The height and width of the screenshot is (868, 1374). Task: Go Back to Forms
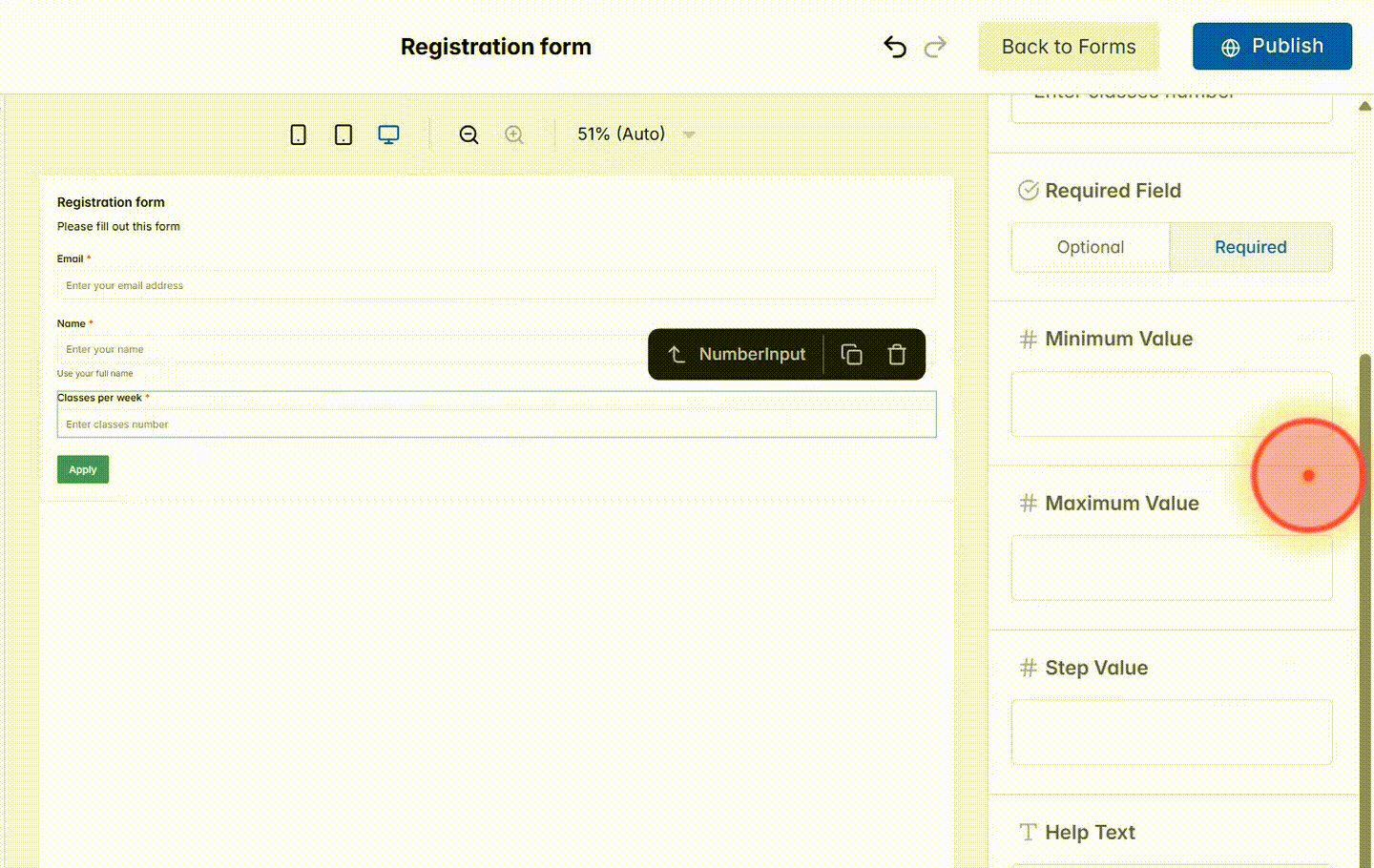pos(1069,46)
